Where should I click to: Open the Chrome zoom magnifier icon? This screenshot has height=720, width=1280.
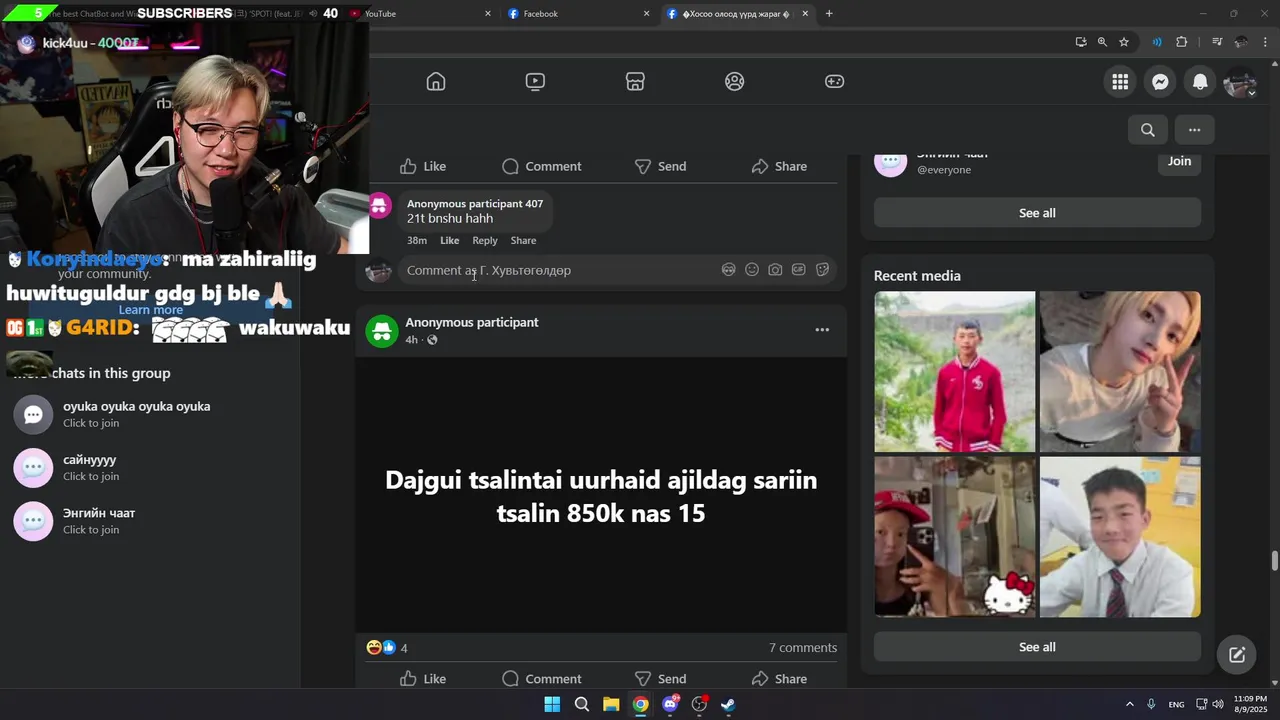click(x=1102, y=42)
